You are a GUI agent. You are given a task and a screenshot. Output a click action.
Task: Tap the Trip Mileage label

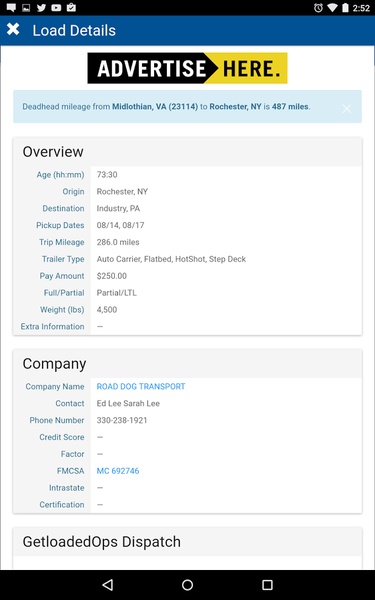tap(61, 242)
